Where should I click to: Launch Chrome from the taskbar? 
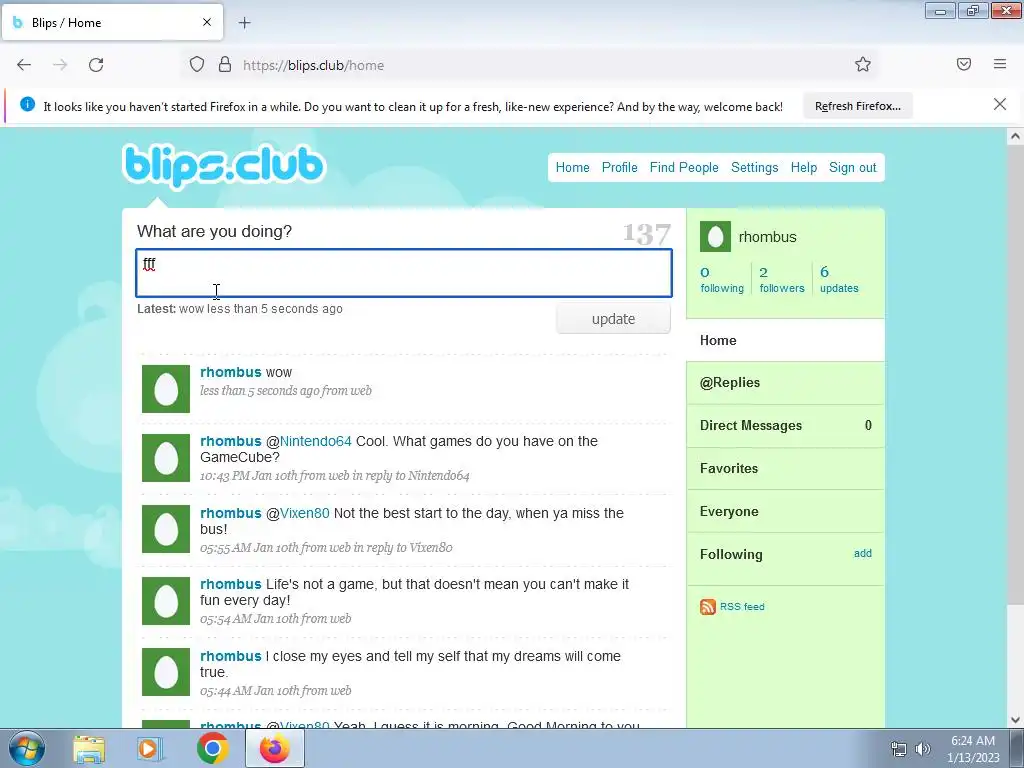tap(212, 748)
